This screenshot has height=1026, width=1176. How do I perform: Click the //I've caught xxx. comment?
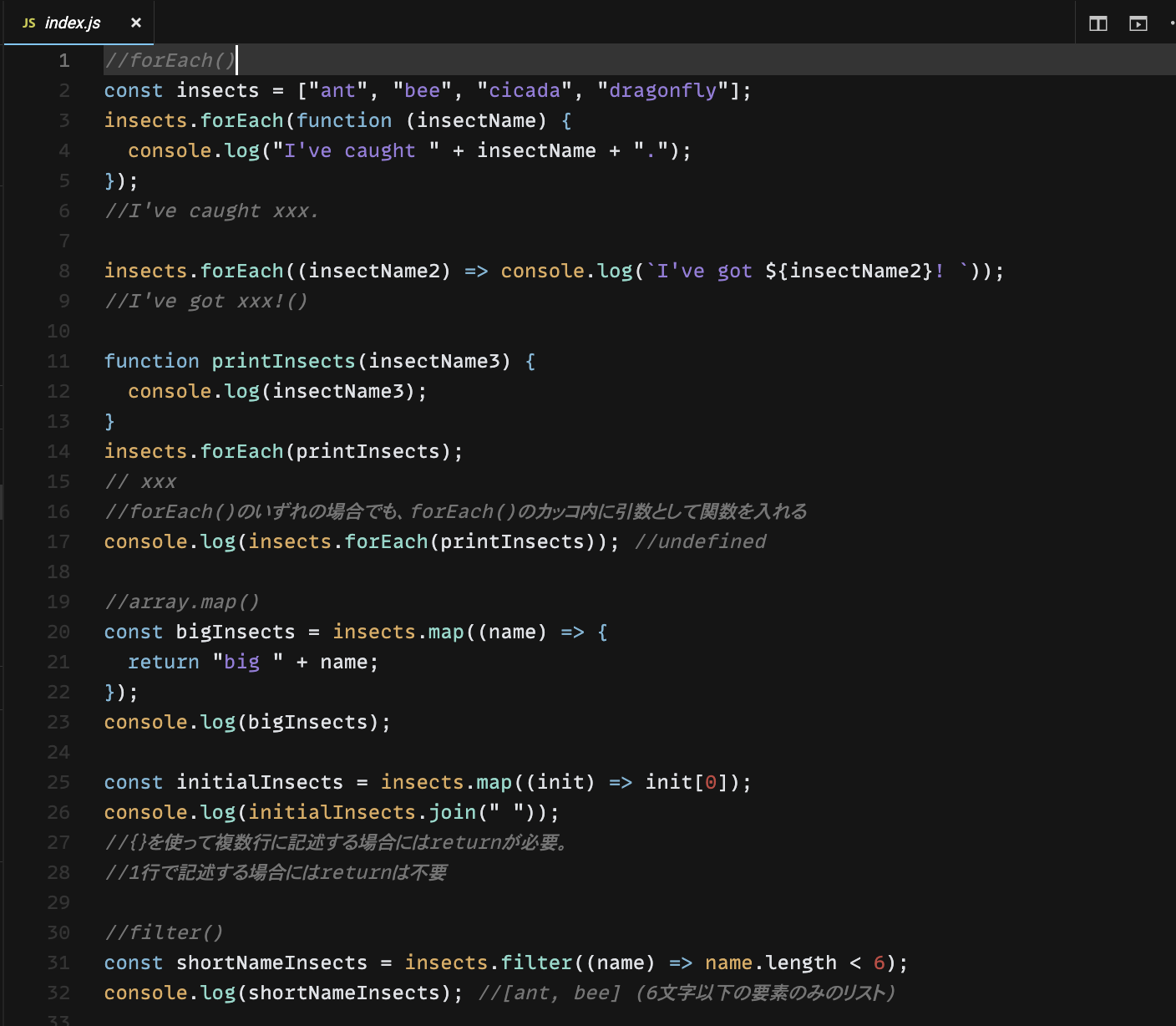pyautogui.click(x=211, y=211)
